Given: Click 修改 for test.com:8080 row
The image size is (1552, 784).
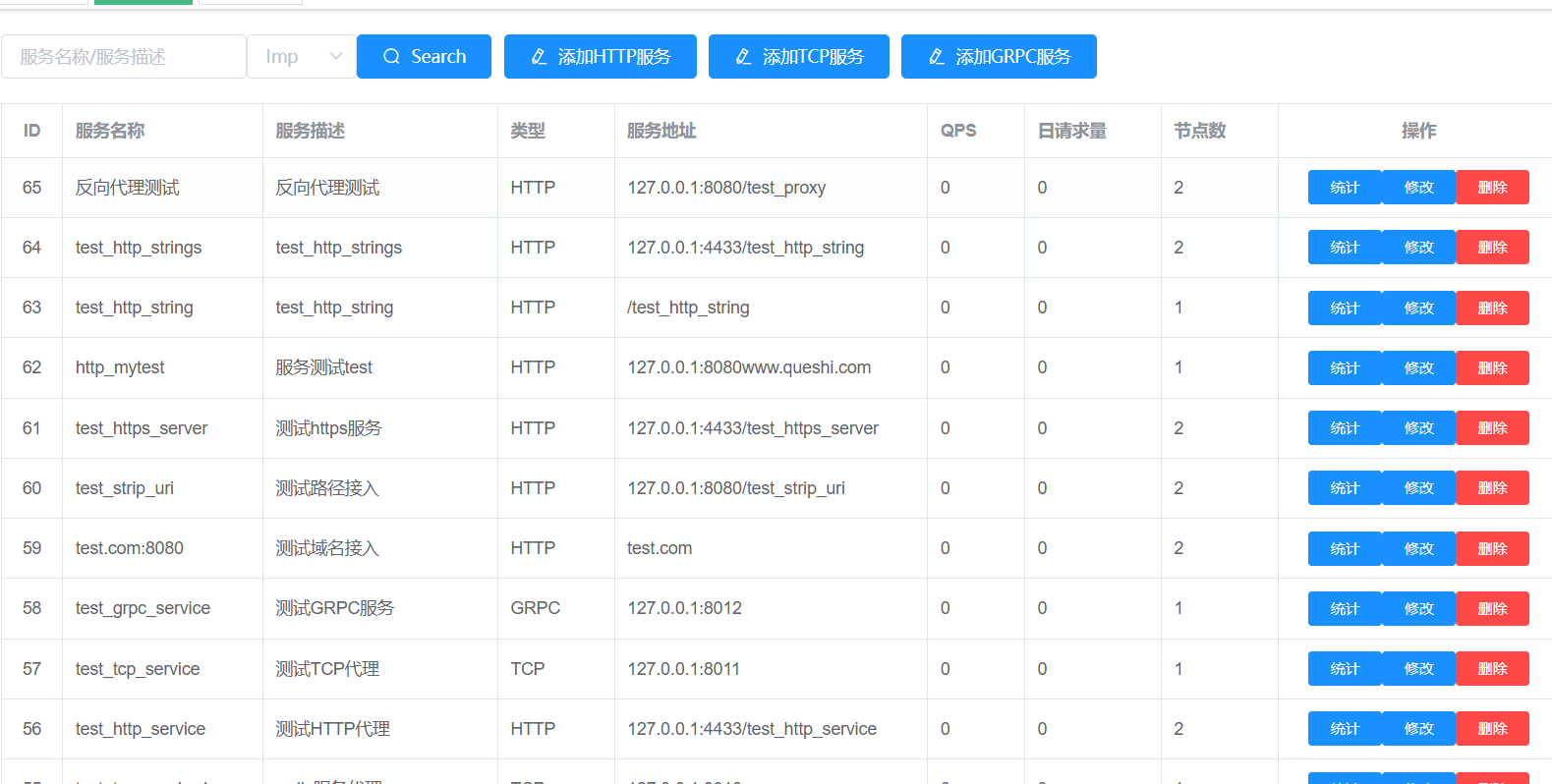Looking at the screenshot, I should pyautogui.click(x=1418, y=548).
